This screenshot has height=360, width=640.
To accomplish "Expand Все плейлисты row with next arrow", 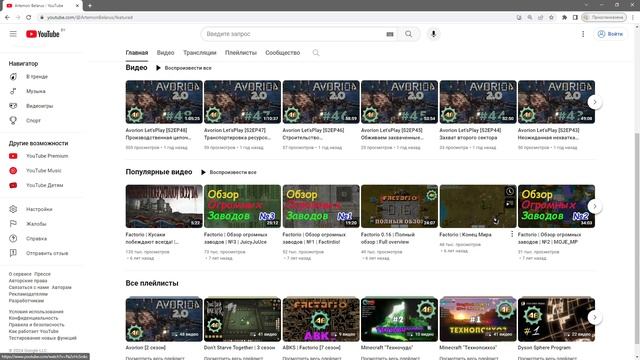I will pos(595,317).
